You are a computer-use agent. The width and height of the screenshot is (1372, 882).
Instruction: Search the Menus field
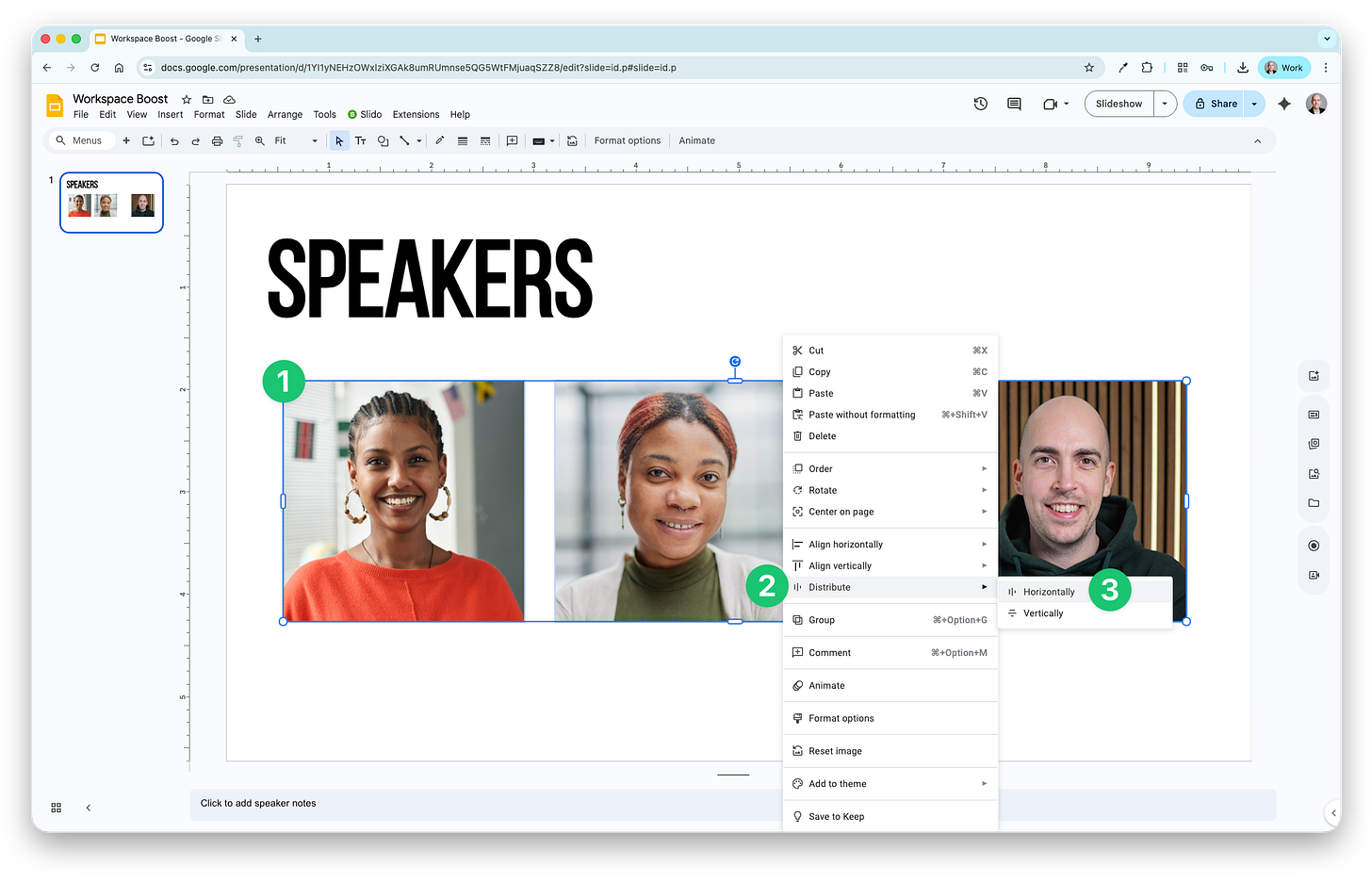(x=81, y=140)
